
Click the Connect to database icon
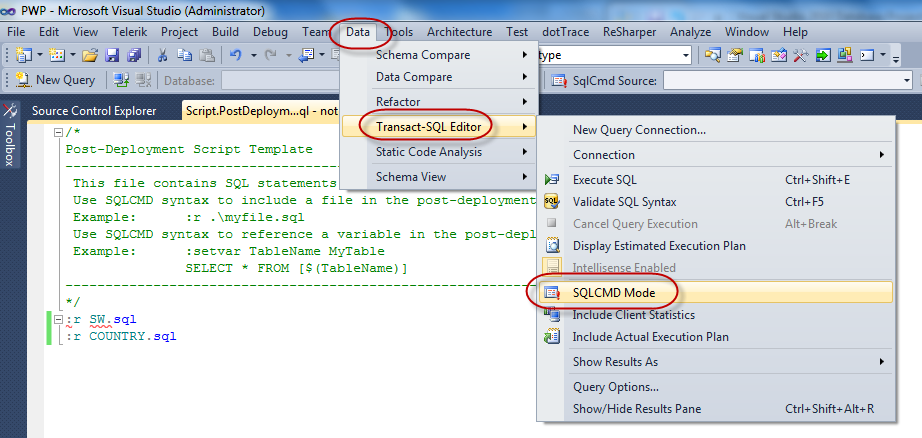[121, 80]
